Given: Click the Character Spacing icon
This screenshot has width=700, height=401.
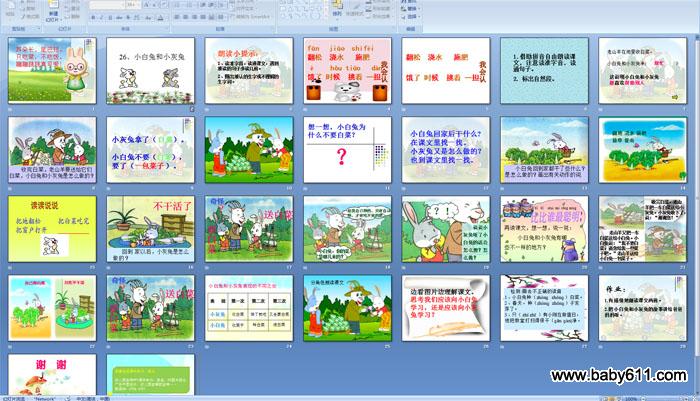Looking at the screenshot, I should click(138, 17).
